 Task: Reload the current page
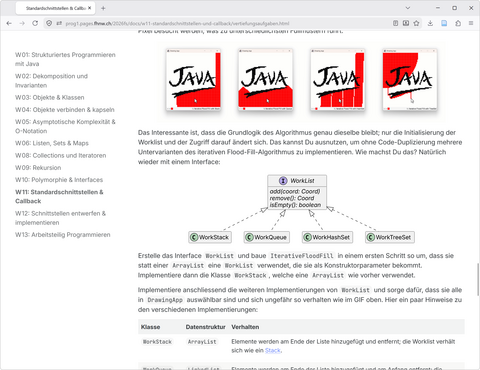tap(35, 23)
